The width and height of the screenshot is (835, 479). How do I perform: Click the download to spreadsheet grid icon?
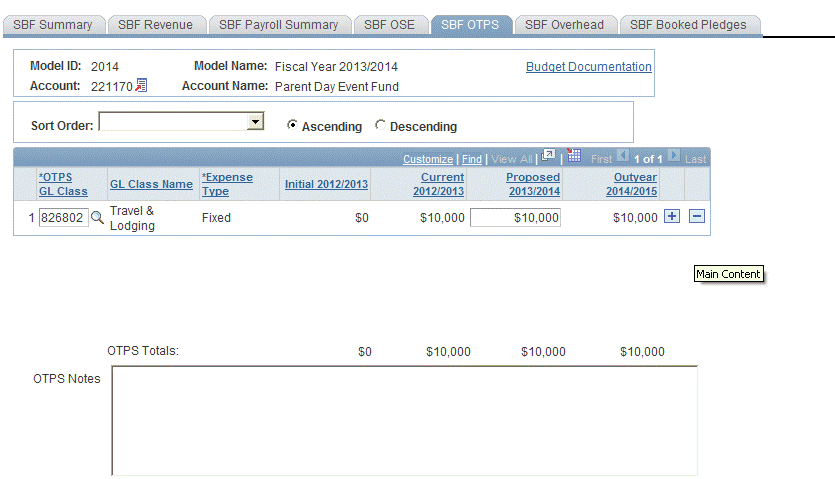[574, 156]
